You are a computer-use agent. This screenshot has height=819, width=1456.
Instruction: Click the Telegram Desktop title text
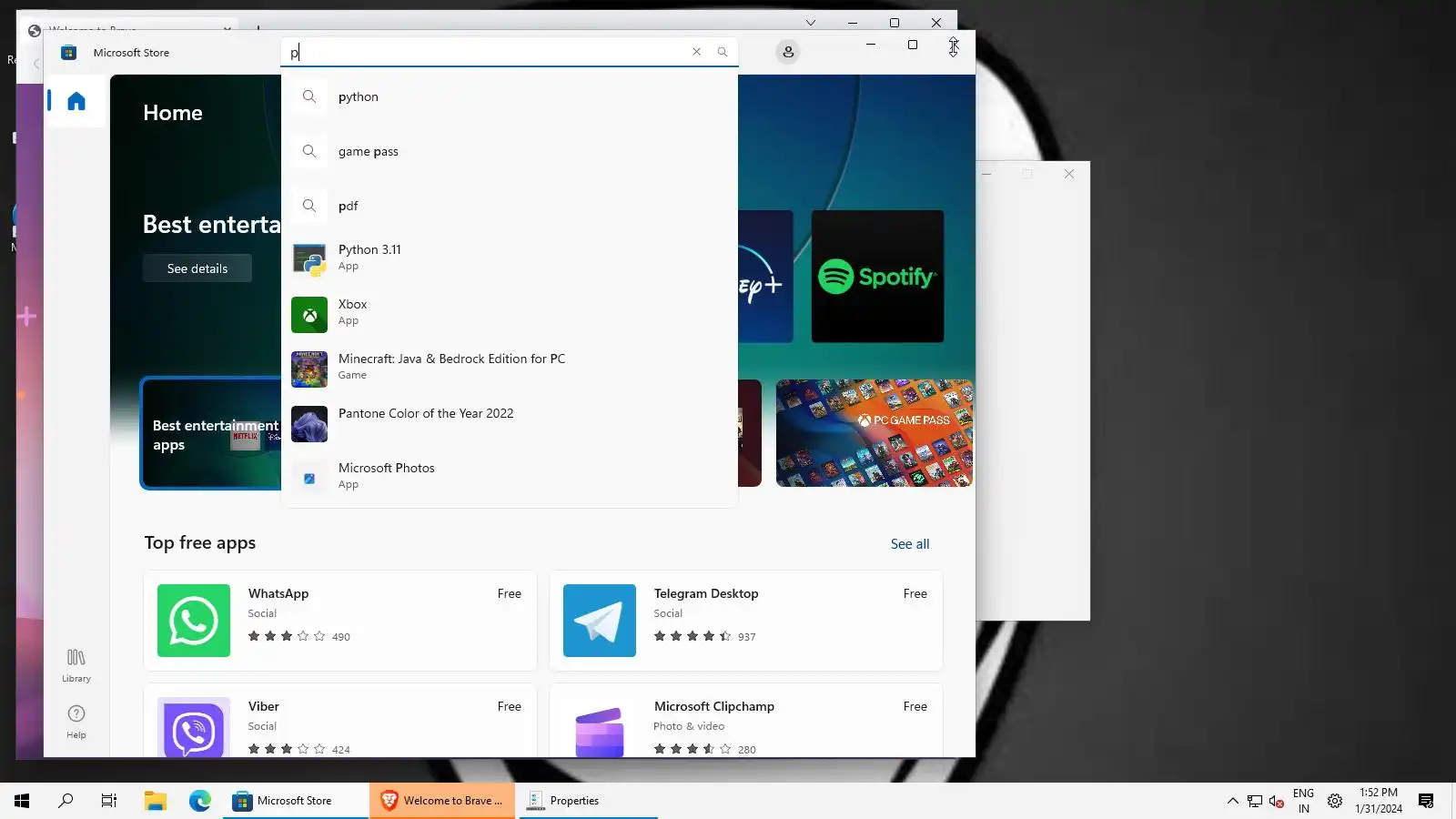pyautogui.click(x=706, y=593)
